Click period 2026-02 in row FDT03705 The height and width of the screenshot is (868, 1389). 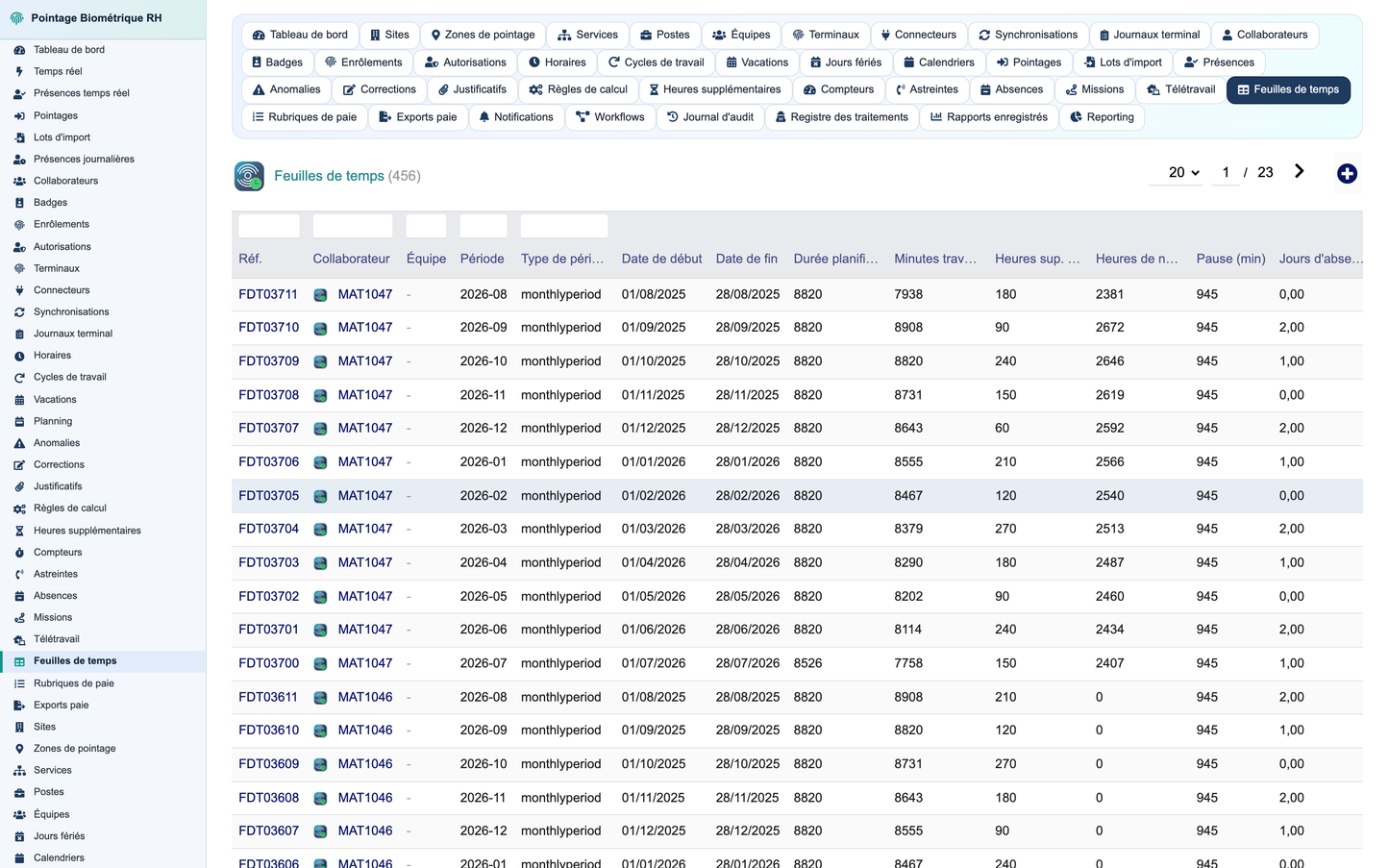[x=483, y=496]
